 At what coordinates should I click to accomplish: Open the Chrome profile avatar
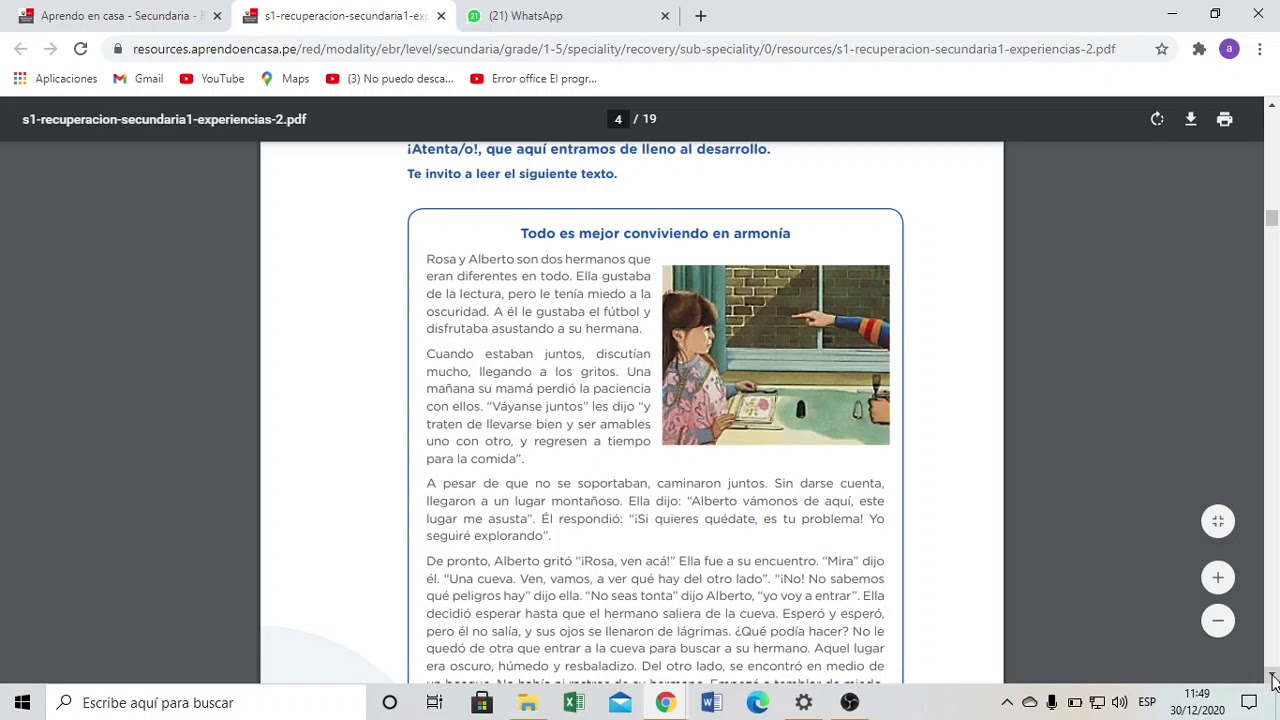click(1229, 49)
